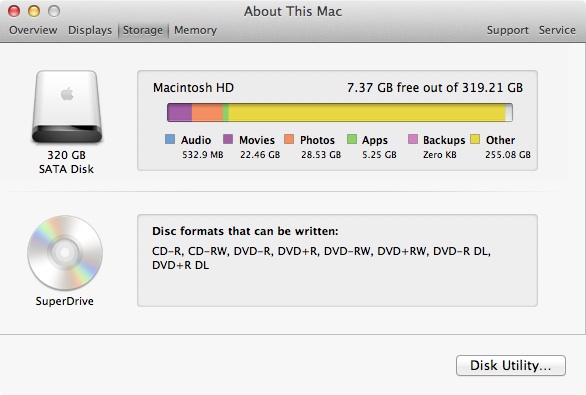Close the About This Mac window

14,11
